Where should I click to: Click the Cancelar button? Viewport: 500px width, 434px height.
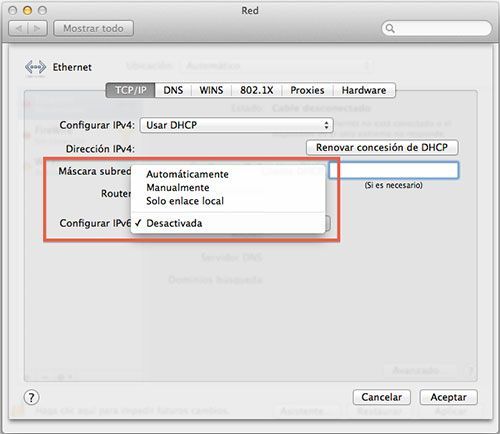(x=382, y=397)
